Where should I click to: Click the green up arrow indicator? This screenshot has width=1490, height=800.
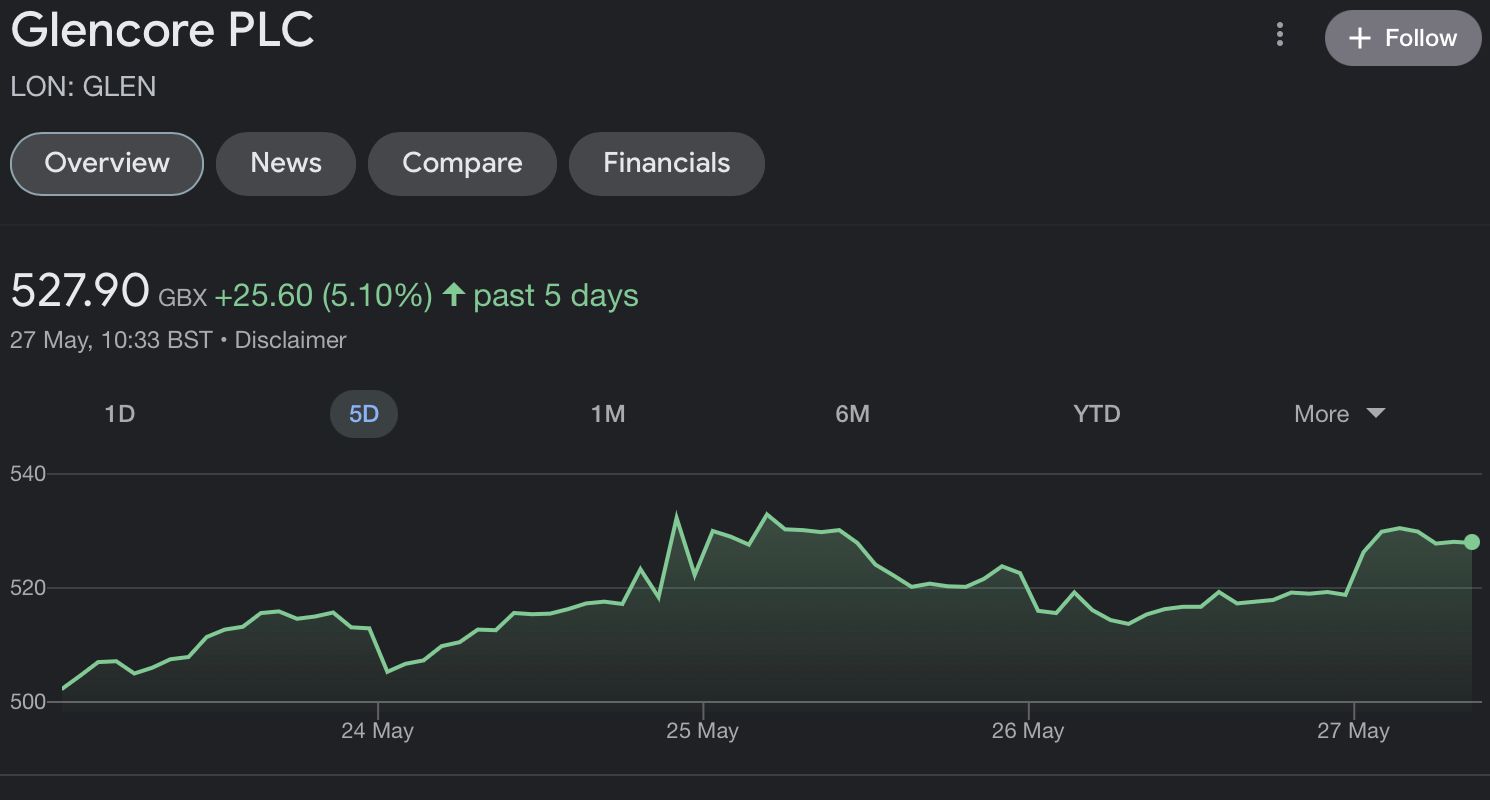coord(454,294)
